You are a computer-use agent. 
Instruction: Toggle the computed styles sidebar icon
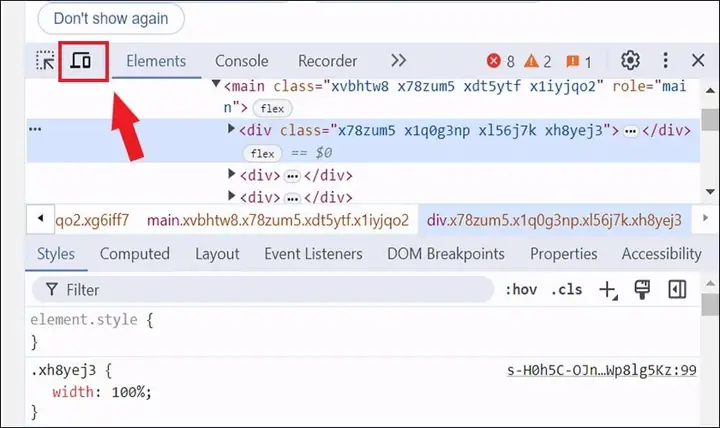point(677,290)
